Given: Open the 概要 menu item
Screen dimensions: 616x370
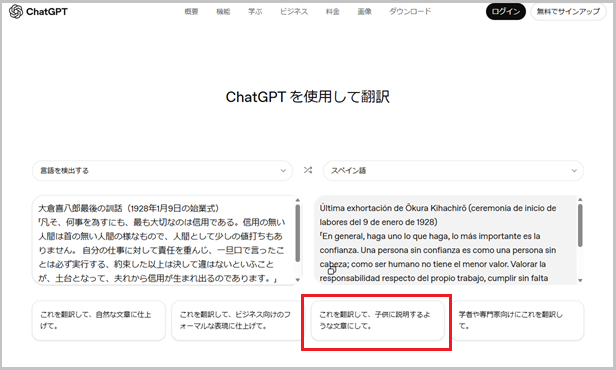Looking at the screenshot, I should click(191, 12).
